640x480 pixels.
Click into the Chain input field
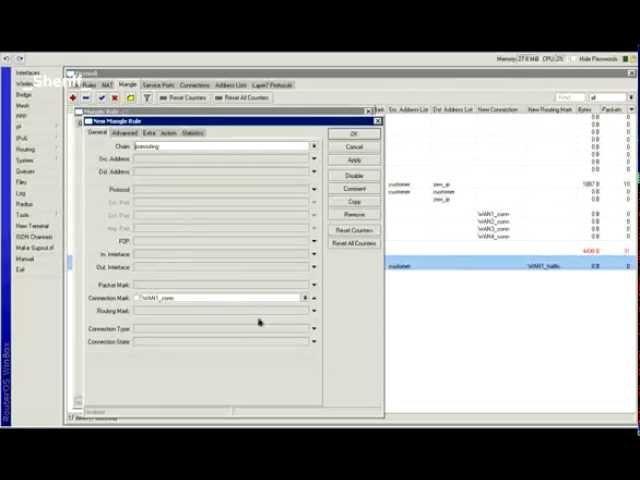222,146
